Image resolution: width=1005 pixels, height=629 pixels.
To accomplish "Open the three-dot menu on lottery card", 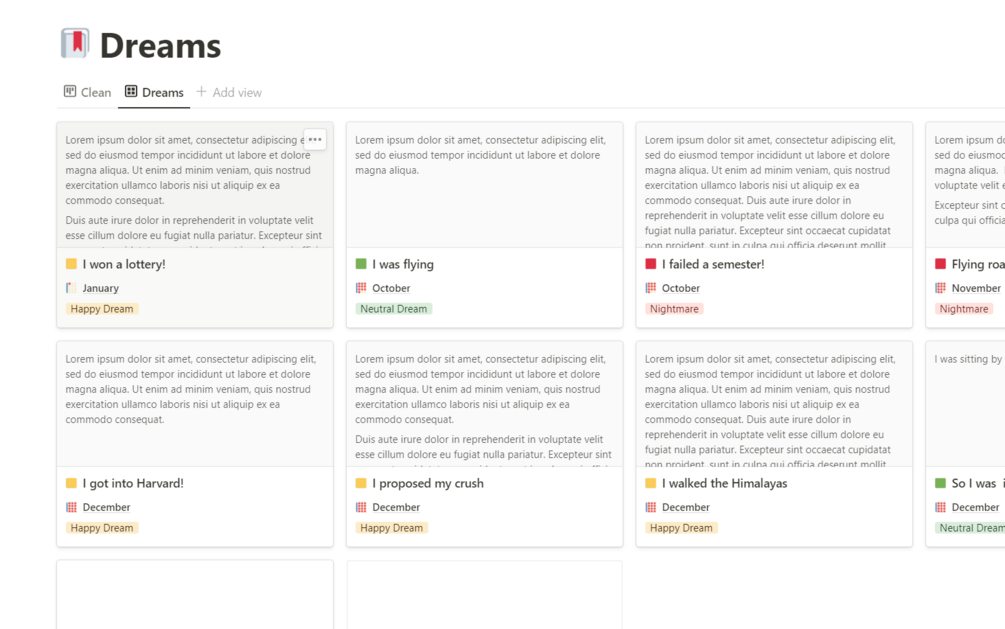I will 315,140.
